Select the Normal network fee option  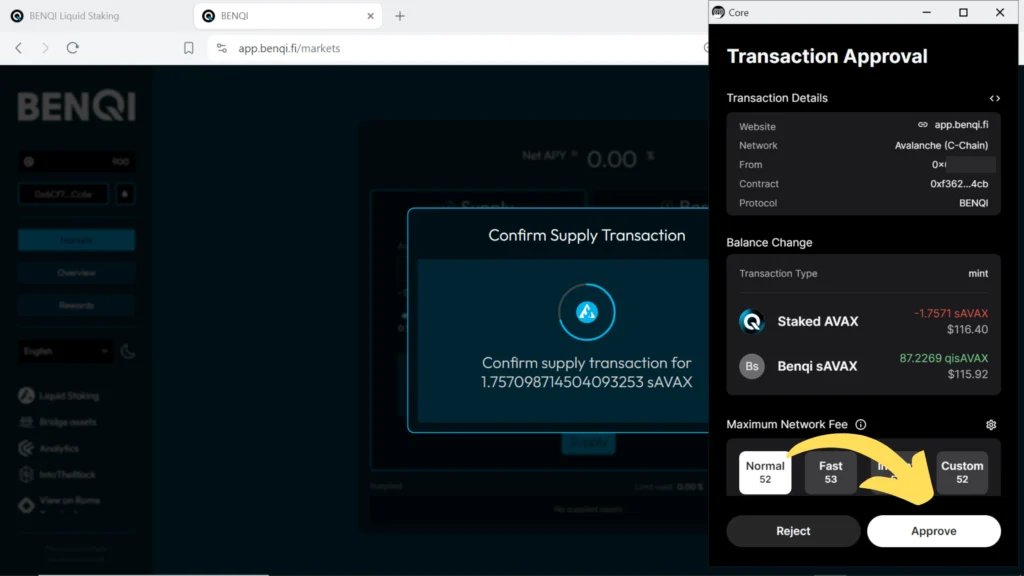click(x=765, y=472)
